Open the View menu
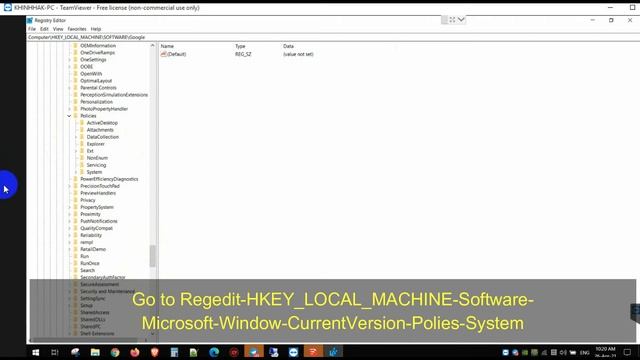This screenshot has width=640, height=360. click(x=58, y=29)
